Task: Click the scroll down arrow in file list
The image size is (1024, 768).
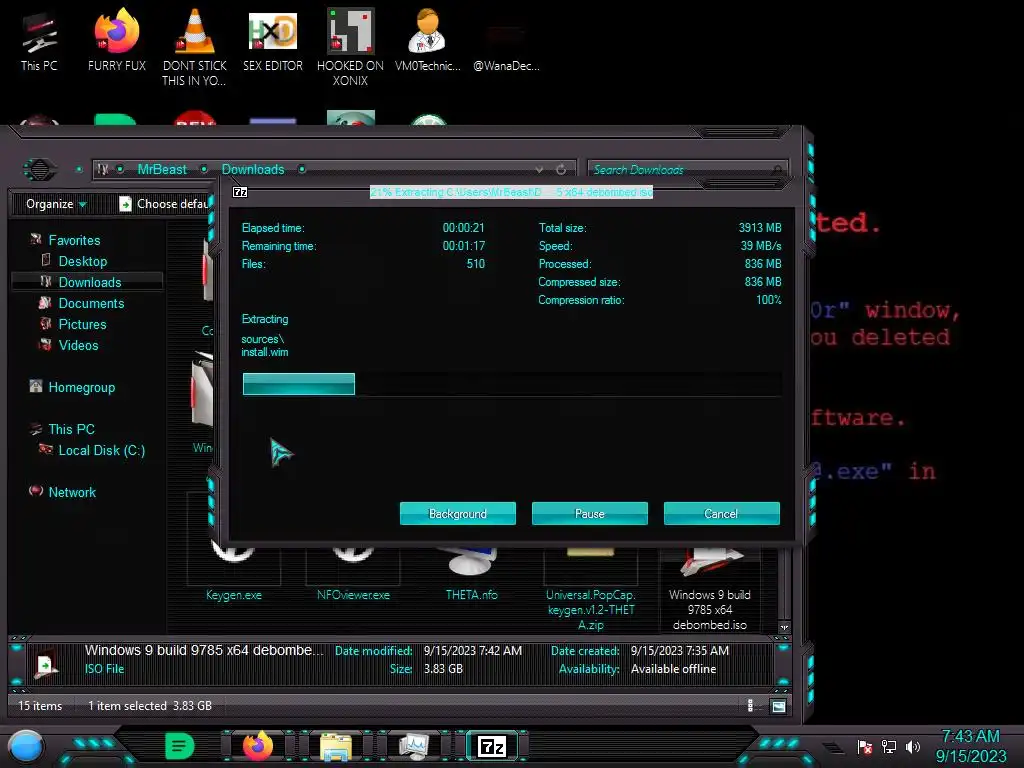Action: click(784, 628)
